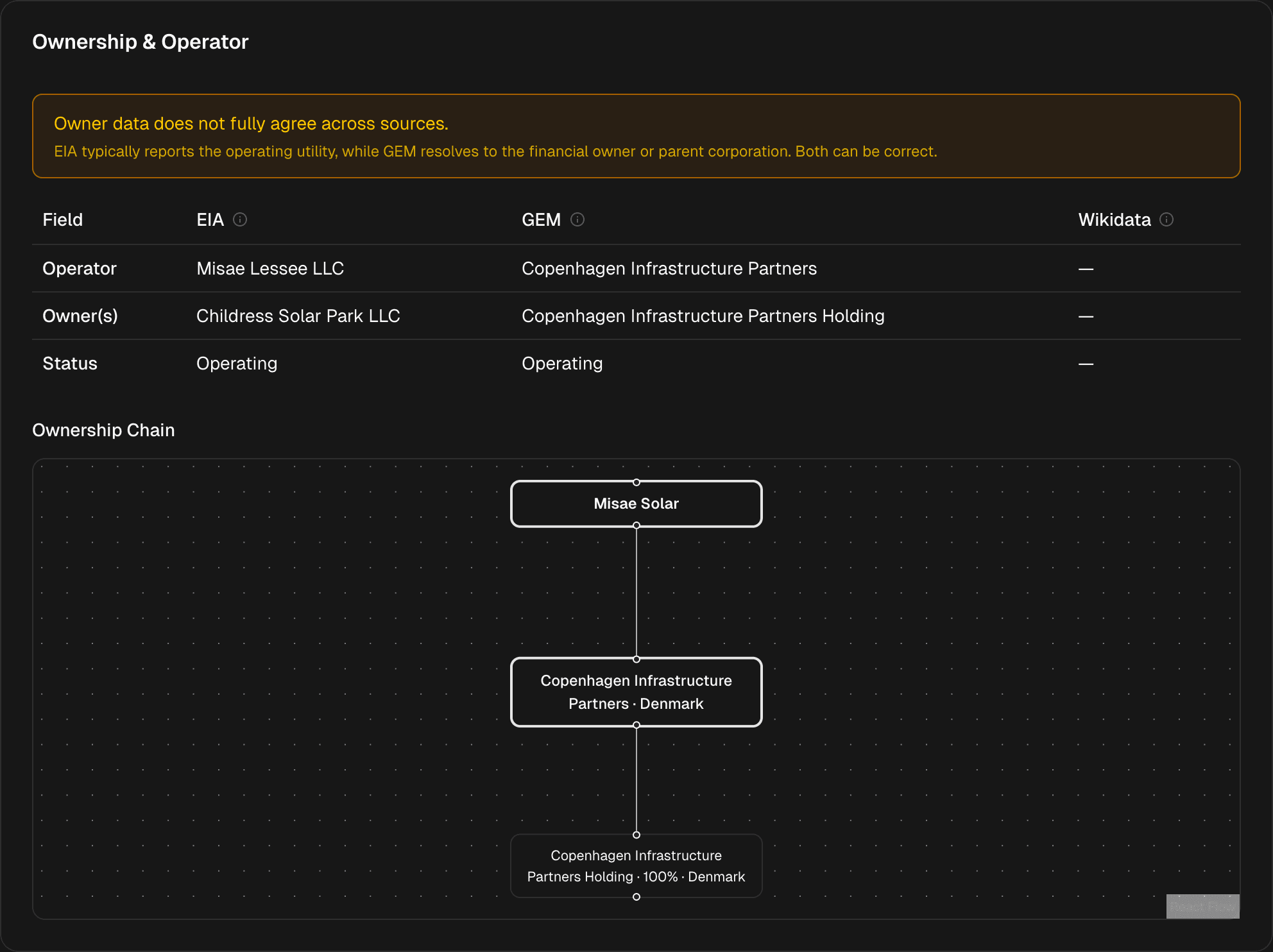The height and width of the screenshot is (952, 1273).
Task: Click the EIA status Operating value
Action: (x=237, y=363)
